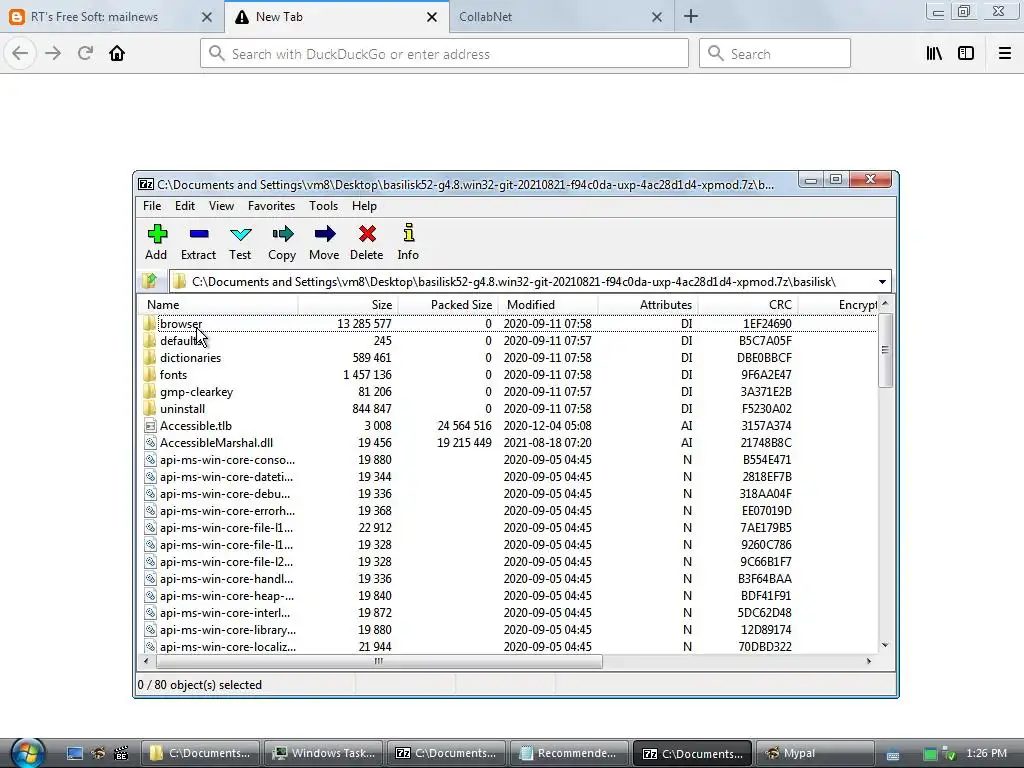Sort by the Attributes column header
The height and width of the screenshot is (768, 1024).
(648, 304)
